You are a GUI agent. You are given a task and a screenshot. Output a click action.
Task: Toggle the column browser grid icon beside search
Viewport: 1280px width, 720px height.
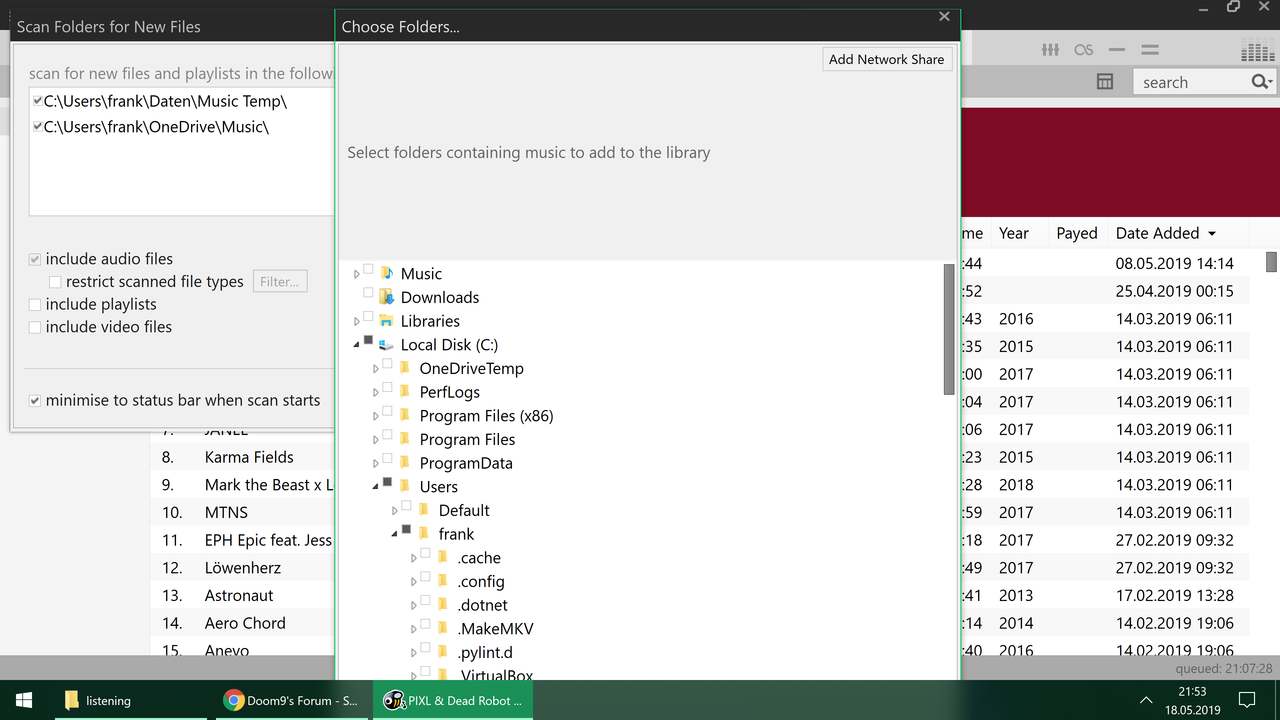[1105, 81]
